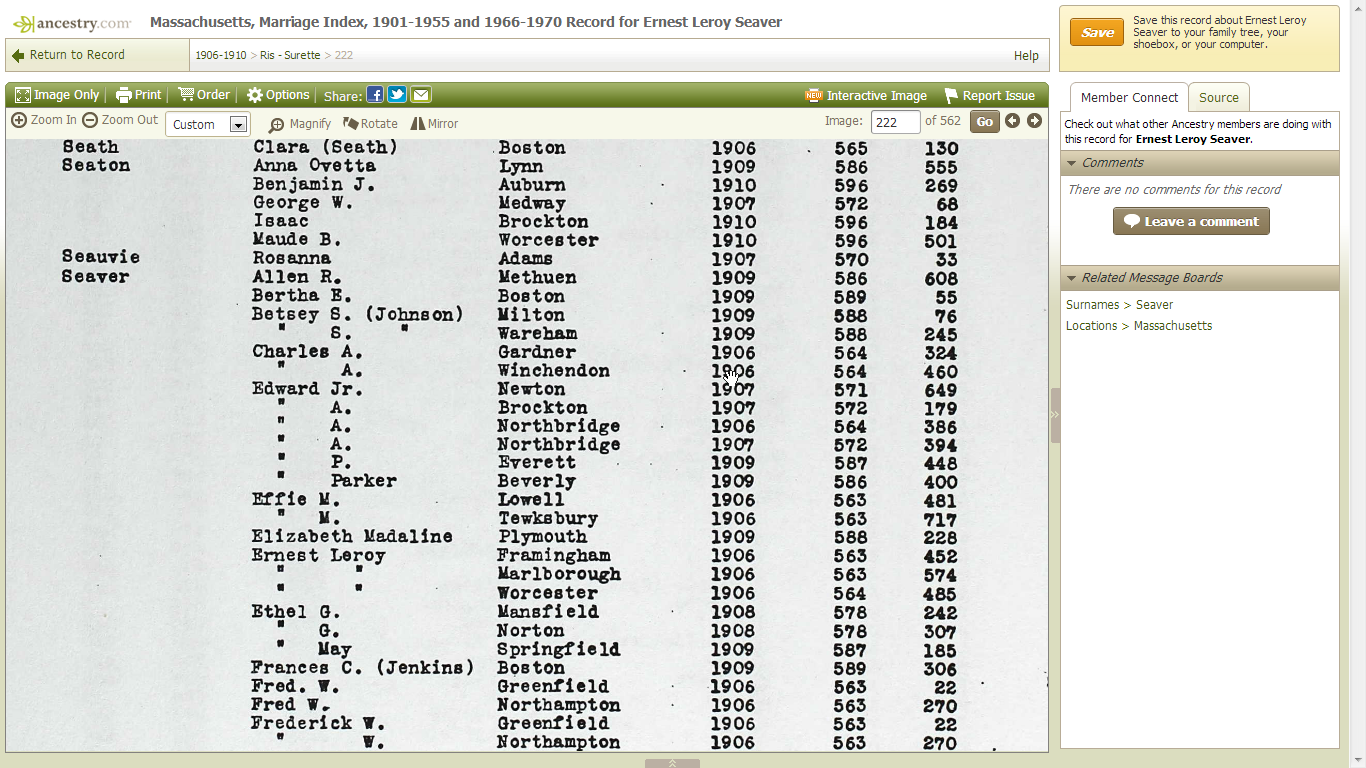
Task: Report an issue with this image
Action: pyautogui.click(x=990, y=95)
